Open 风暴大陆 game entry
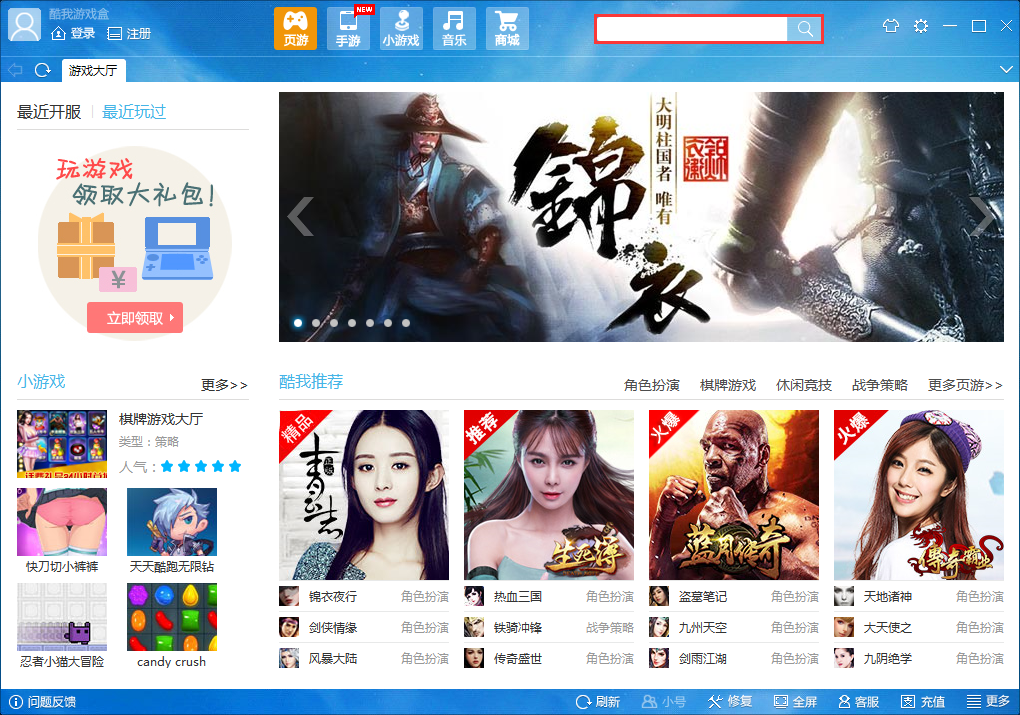1020x715 pixels. (x=364, y=658)
